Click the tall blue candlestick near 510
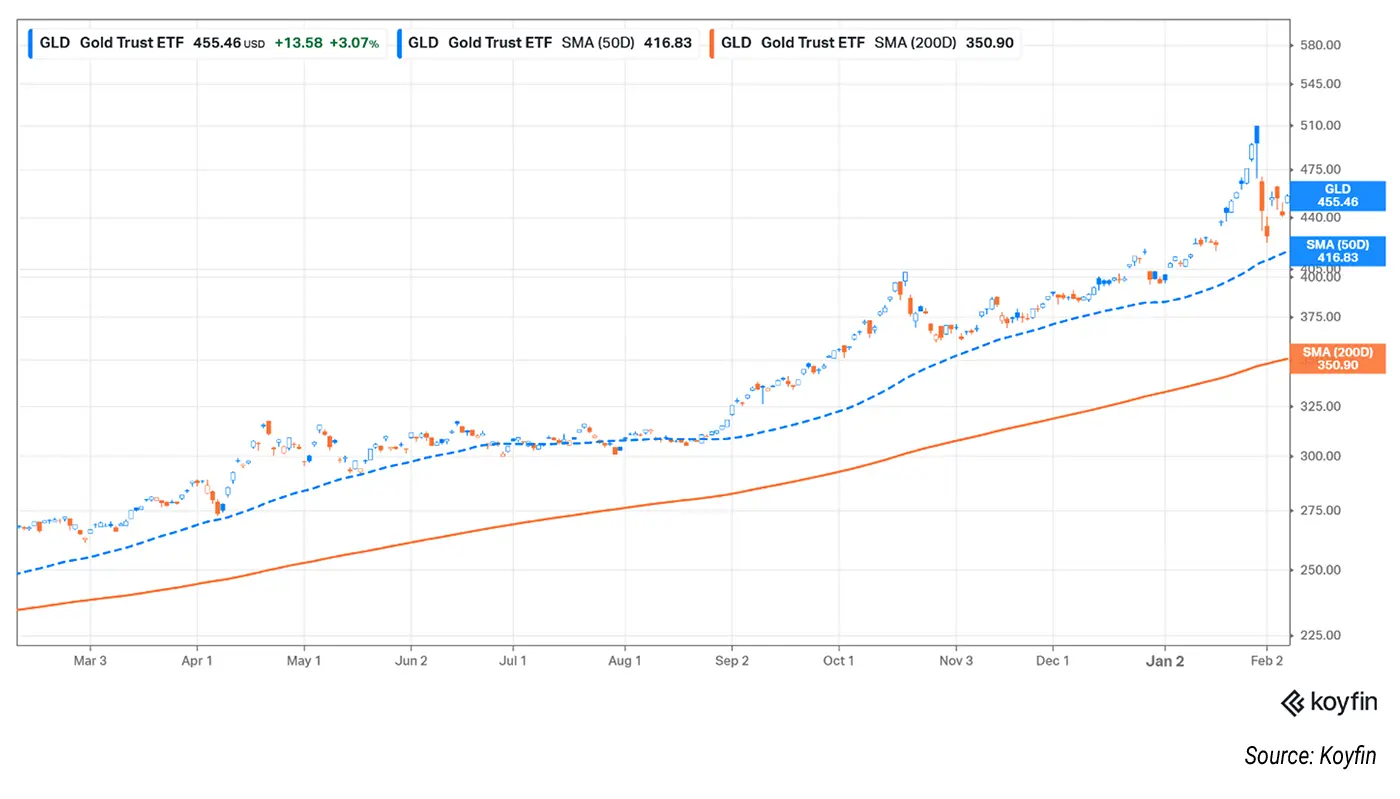The height and width of the screenshot is (799, 1400). [x=1256, y=134]
